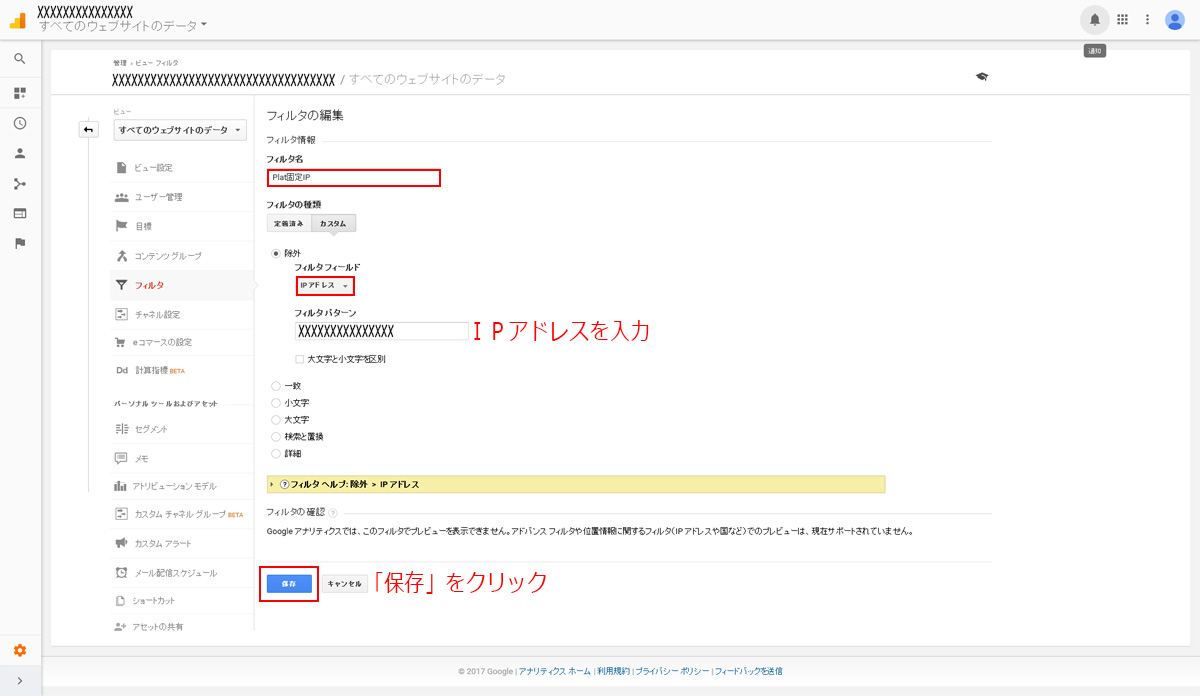Open the user account avatar
The image size is (1200, 696).
1175,19
